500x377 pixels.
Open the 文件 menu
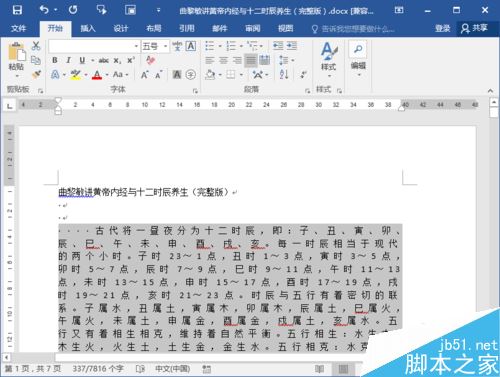tap(18, 28)
